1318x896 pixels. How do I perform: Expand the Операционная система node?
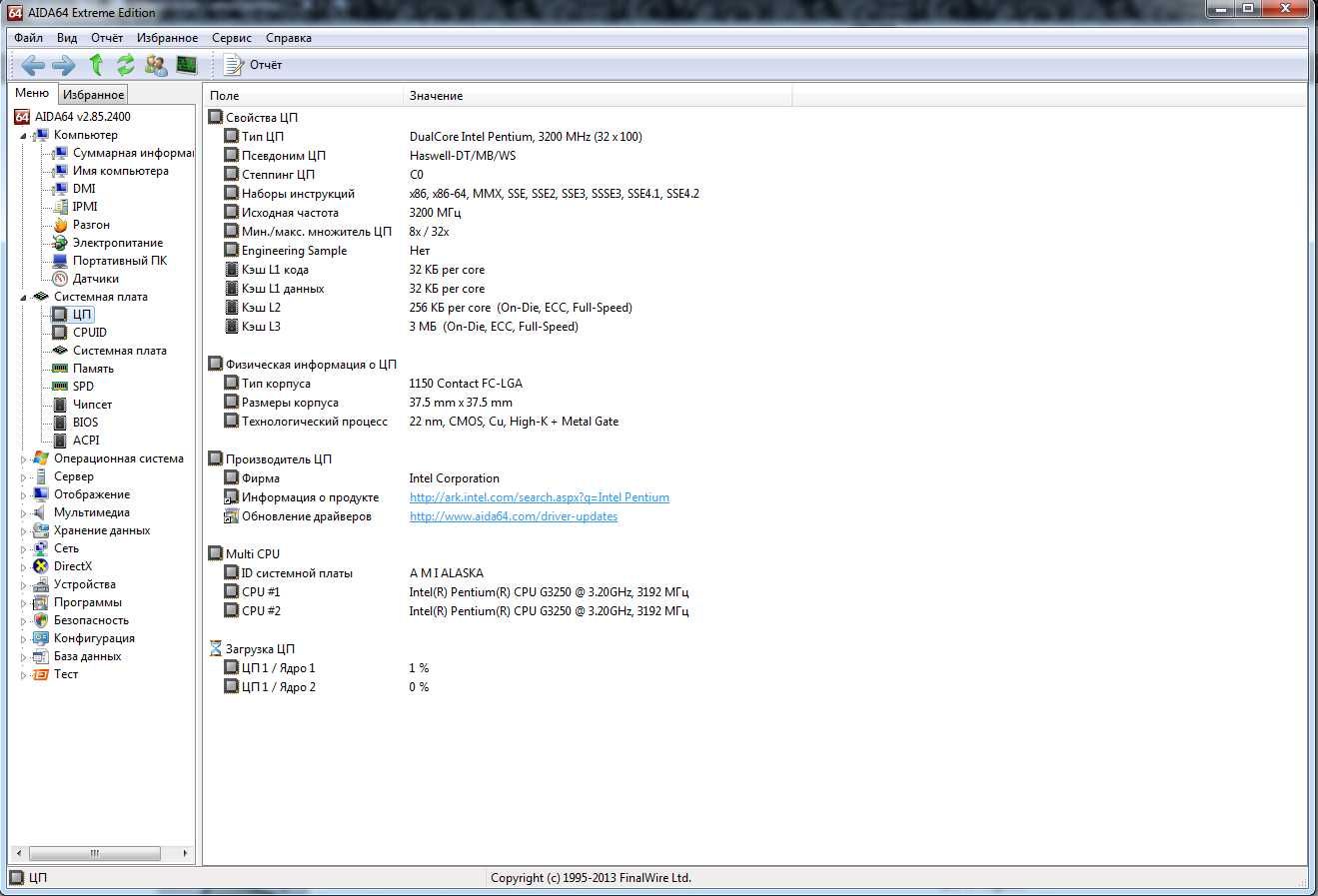click(x=24, y=459)
